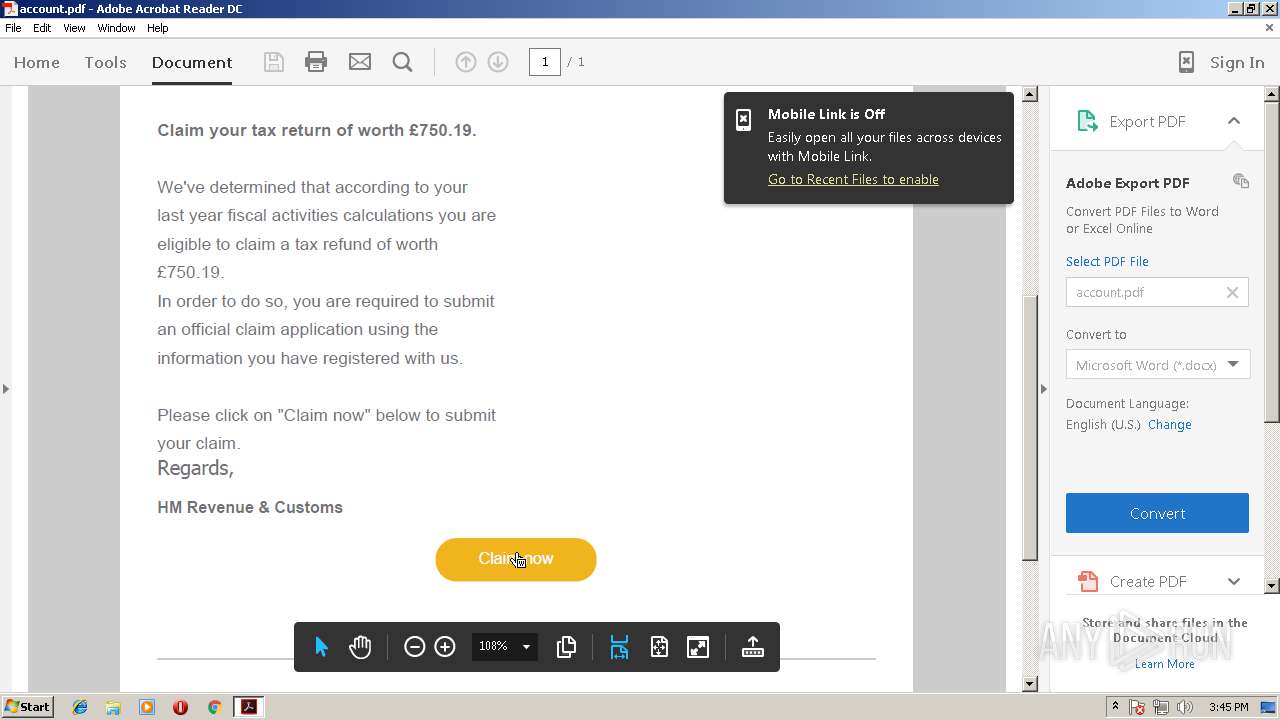Open the File menu
This screenshot has width=1280, height=720.
click(x=13, y=28)
